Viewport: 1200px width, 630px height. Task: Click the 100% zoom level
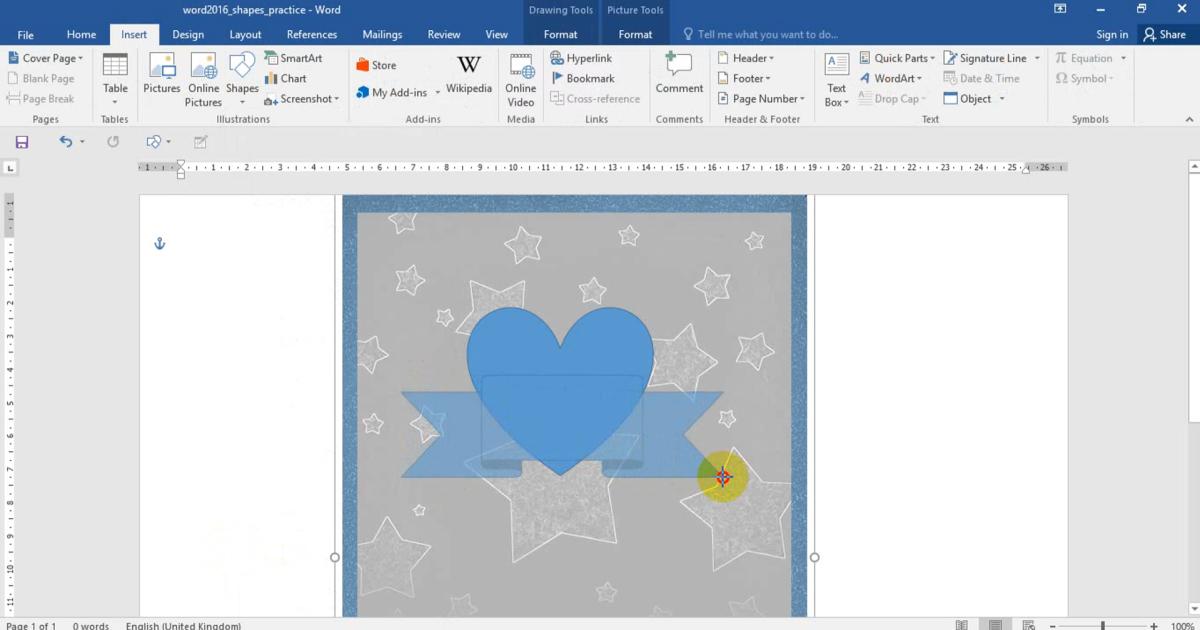(x=1182, y=626)
